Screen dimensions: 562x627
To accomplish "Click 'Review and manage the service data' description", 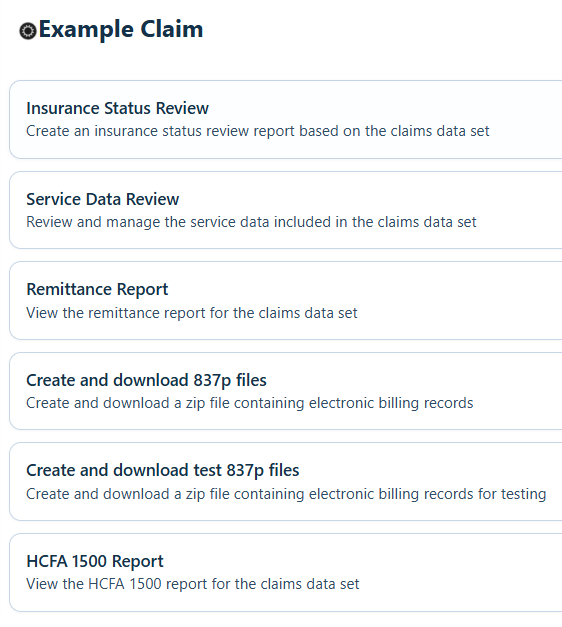I will point(251,222).
